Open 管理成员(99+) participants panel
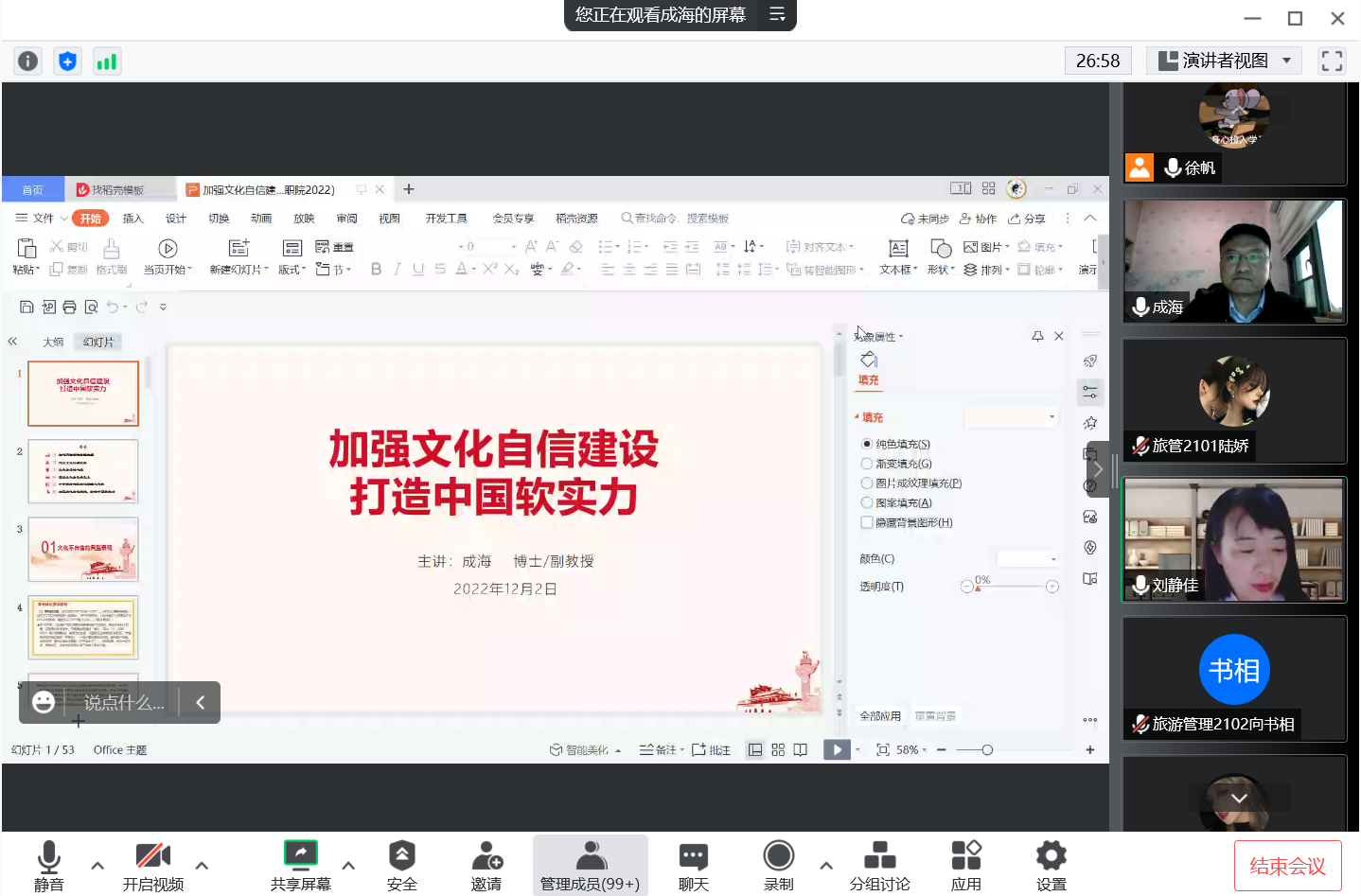 pos(590,866)
